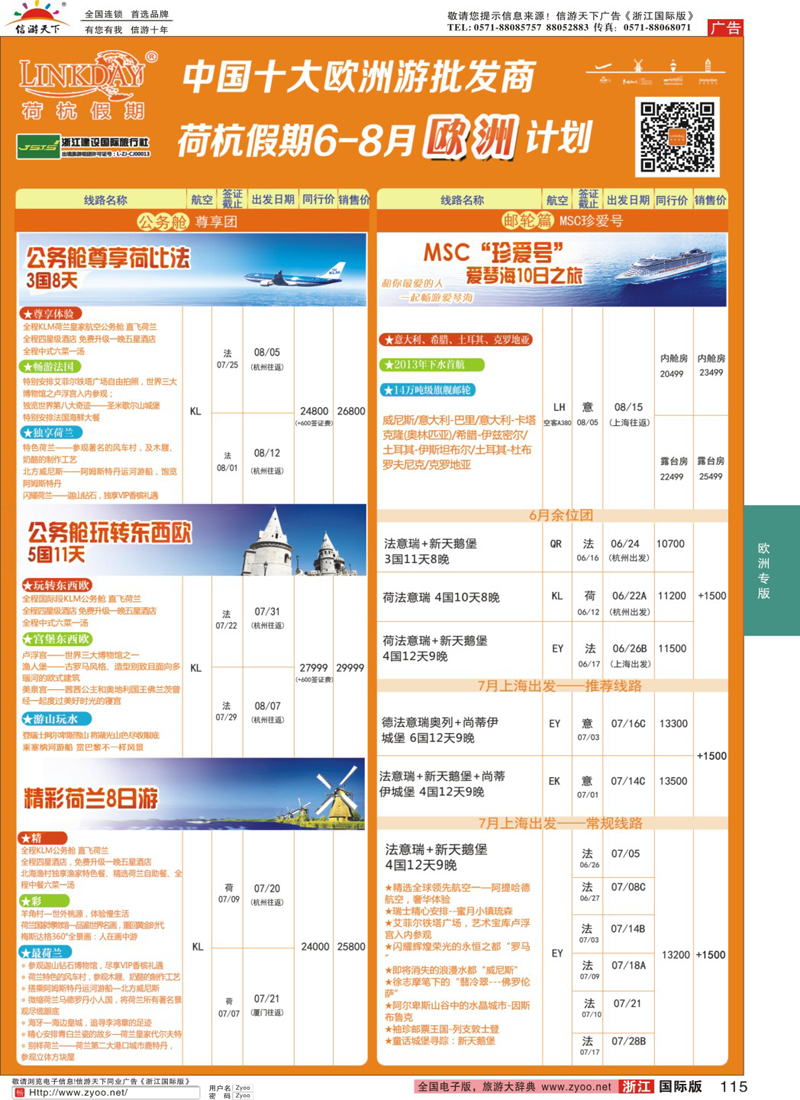Click the Http://www.zyoo.net/ address field
Image resolution: width=800 pixels, height=1100 pixels.
pos(108,1092)
